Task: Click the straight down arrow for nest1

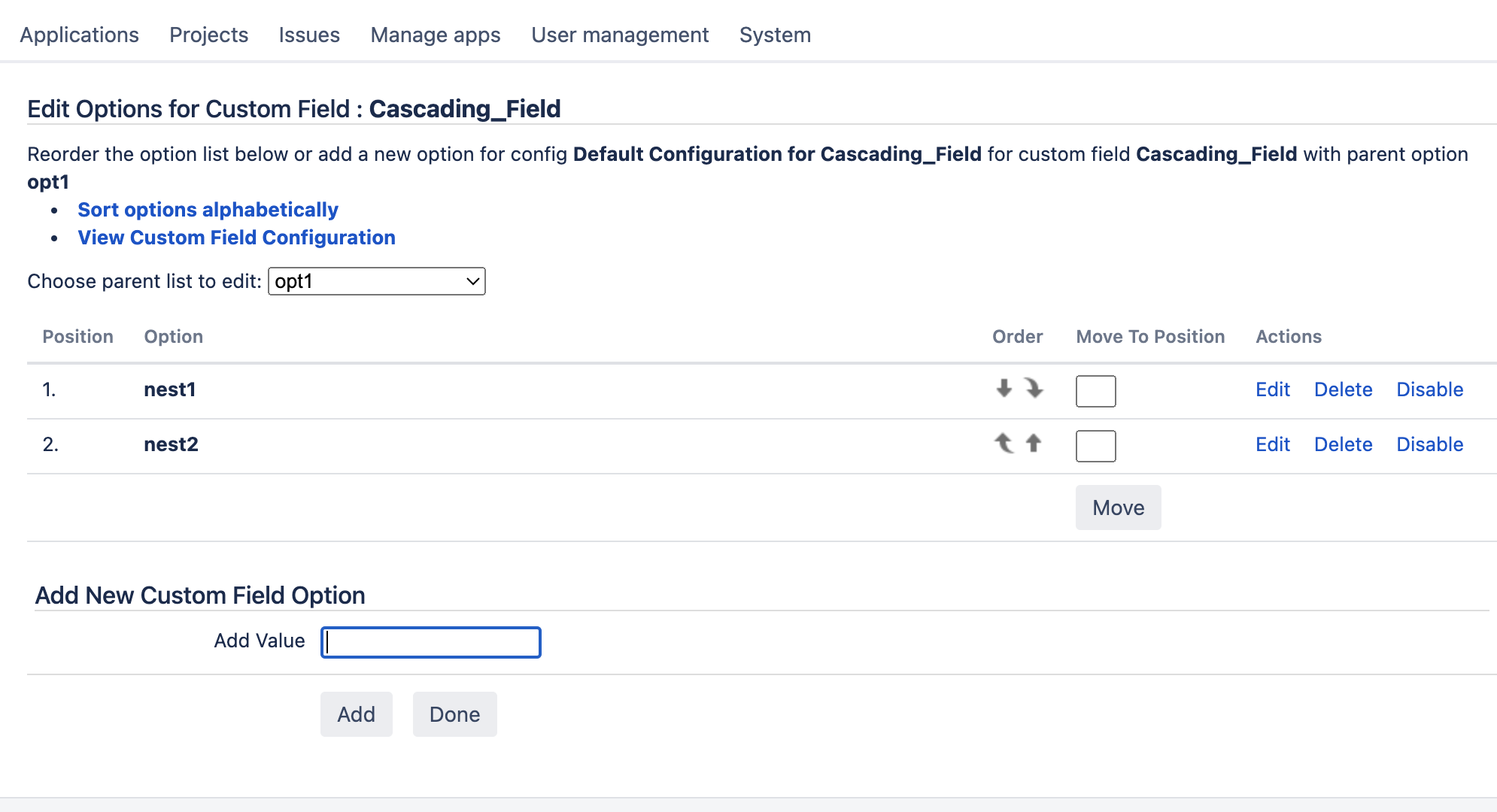Action: (x=1004, y=389)
